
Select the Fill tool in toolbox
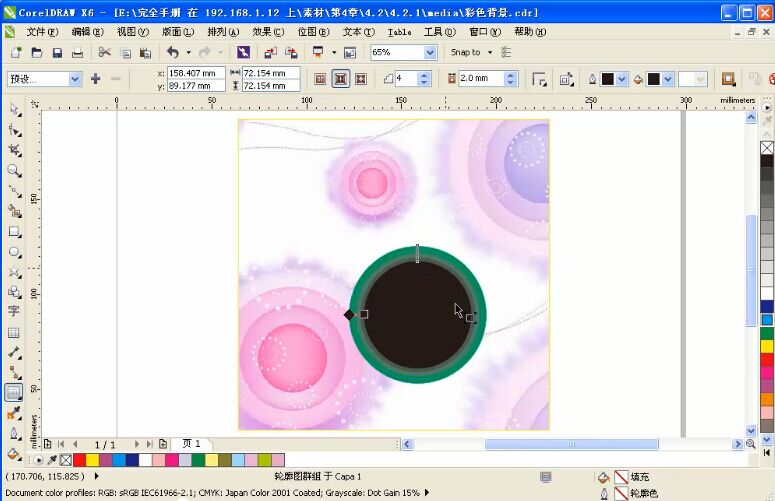[x=14, y=454]
